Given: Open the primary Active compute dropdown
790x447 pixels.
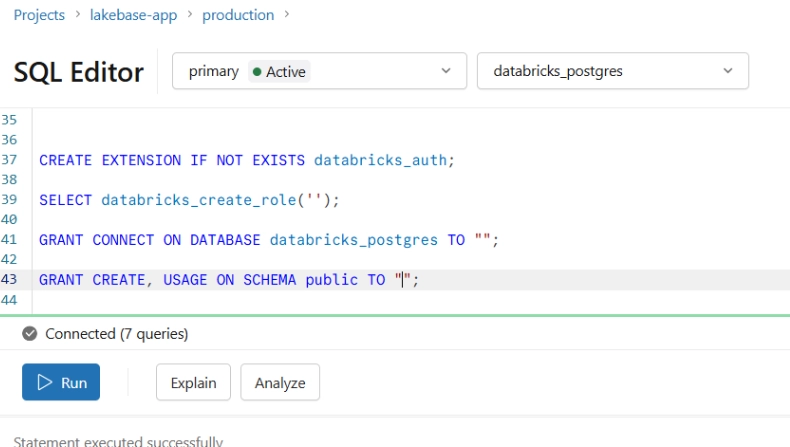Looking at the screenshot, I should point(319,71).
